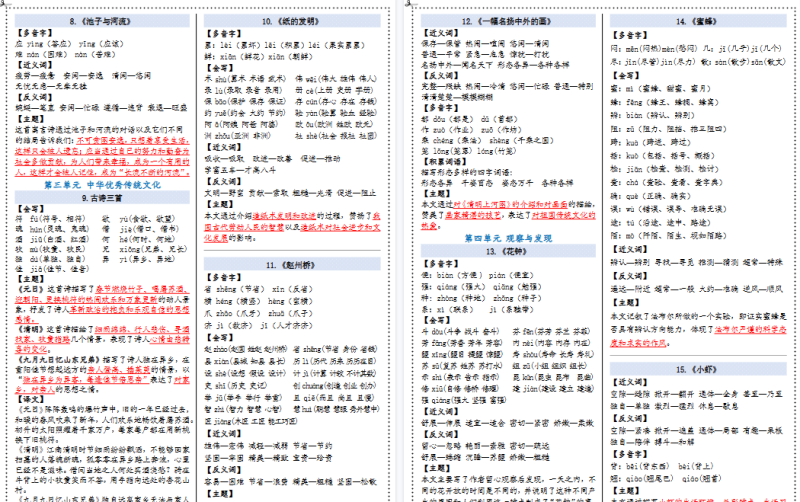Screen dimensions: 800x502
Task: Click the red underlined sentence in lesson 8's theme
Action: click(x=102, y=156)
